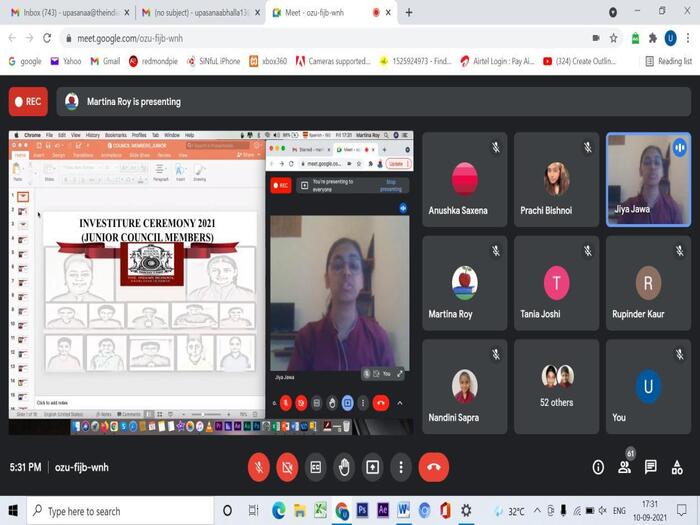Open a new browser tab
The image size is (700, 525).
coord(408,12)
